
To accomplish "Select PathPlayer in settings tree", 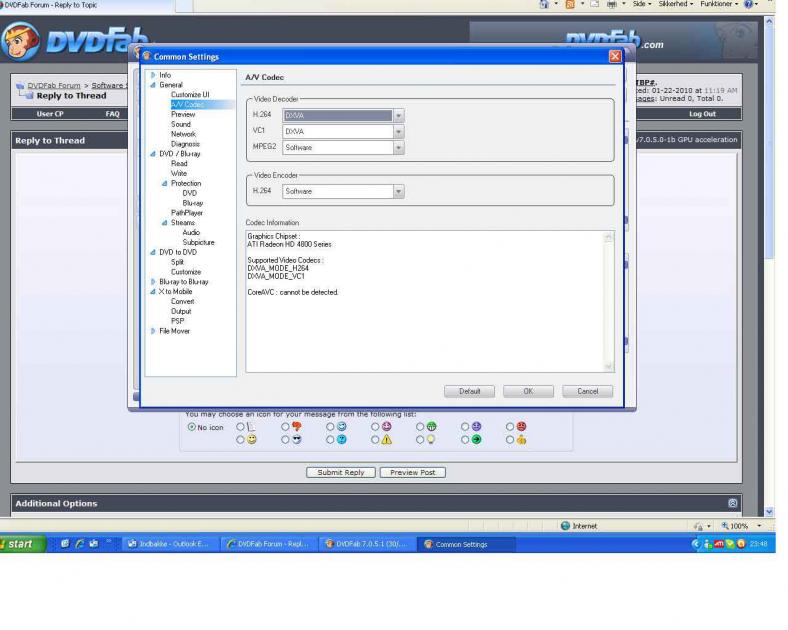I will tap(186, 213).
